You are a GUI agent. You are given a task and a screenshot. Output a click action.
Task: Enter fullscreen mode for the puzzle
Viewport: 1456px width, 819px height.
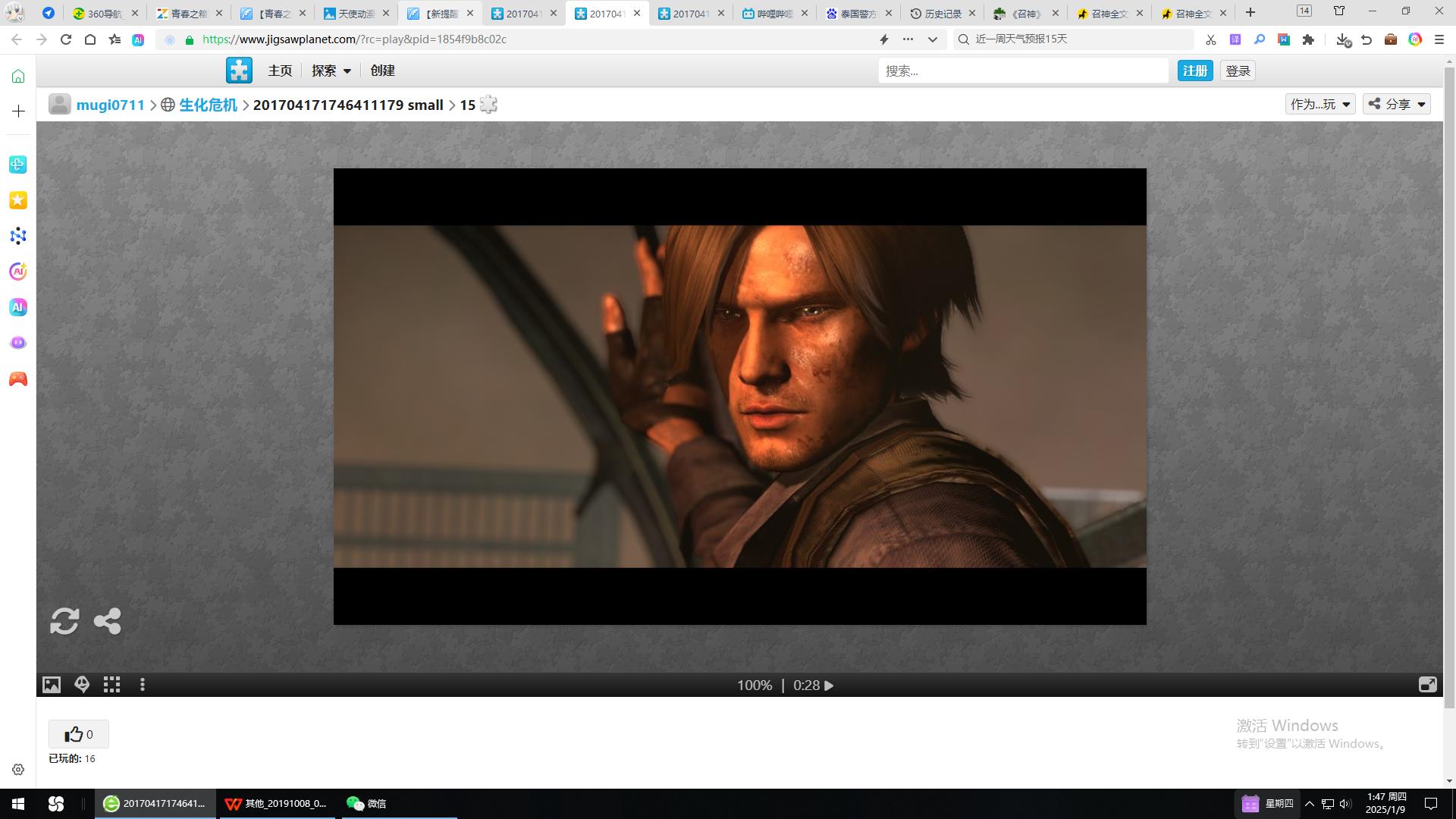(x=1427, y=685)
